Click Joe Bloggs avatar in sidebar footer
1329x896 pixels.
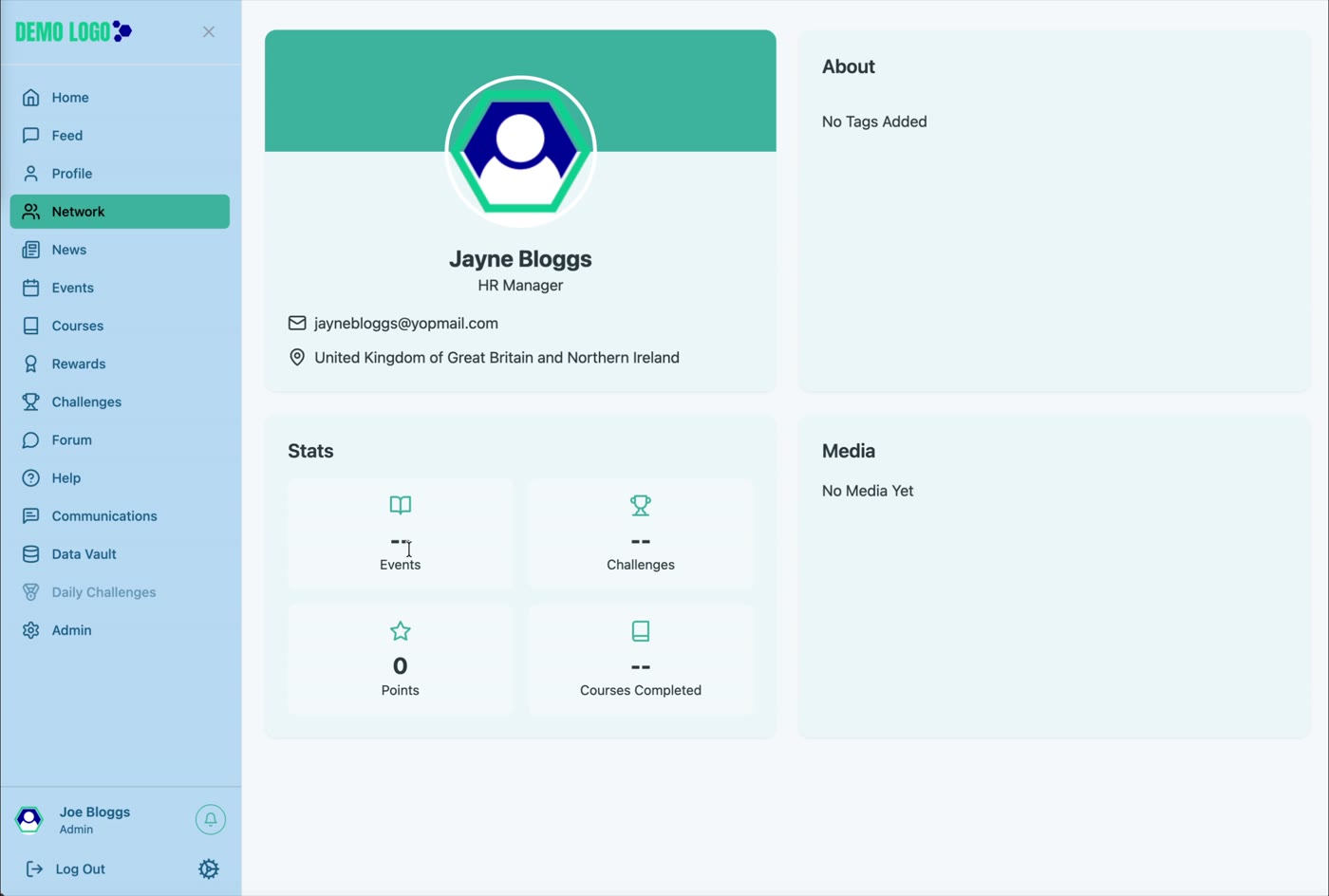pos(29,819)
